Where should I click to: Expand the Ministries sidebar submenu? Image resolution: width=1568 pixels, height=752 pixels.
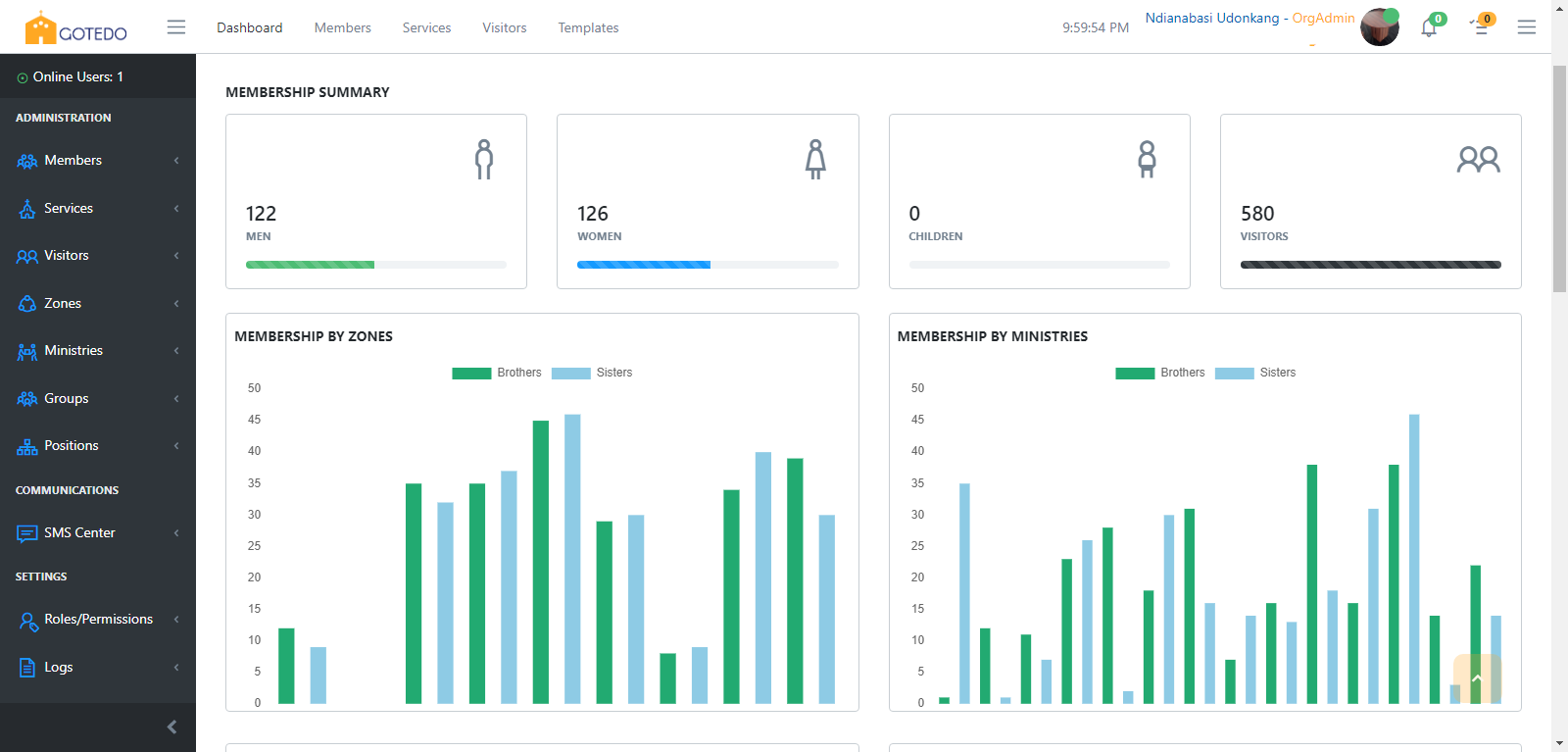98,351
